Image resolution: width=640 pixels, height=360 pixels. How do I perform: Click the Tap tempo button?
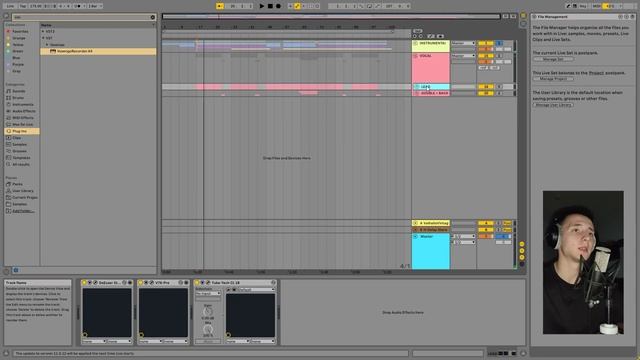coord(23,6)
